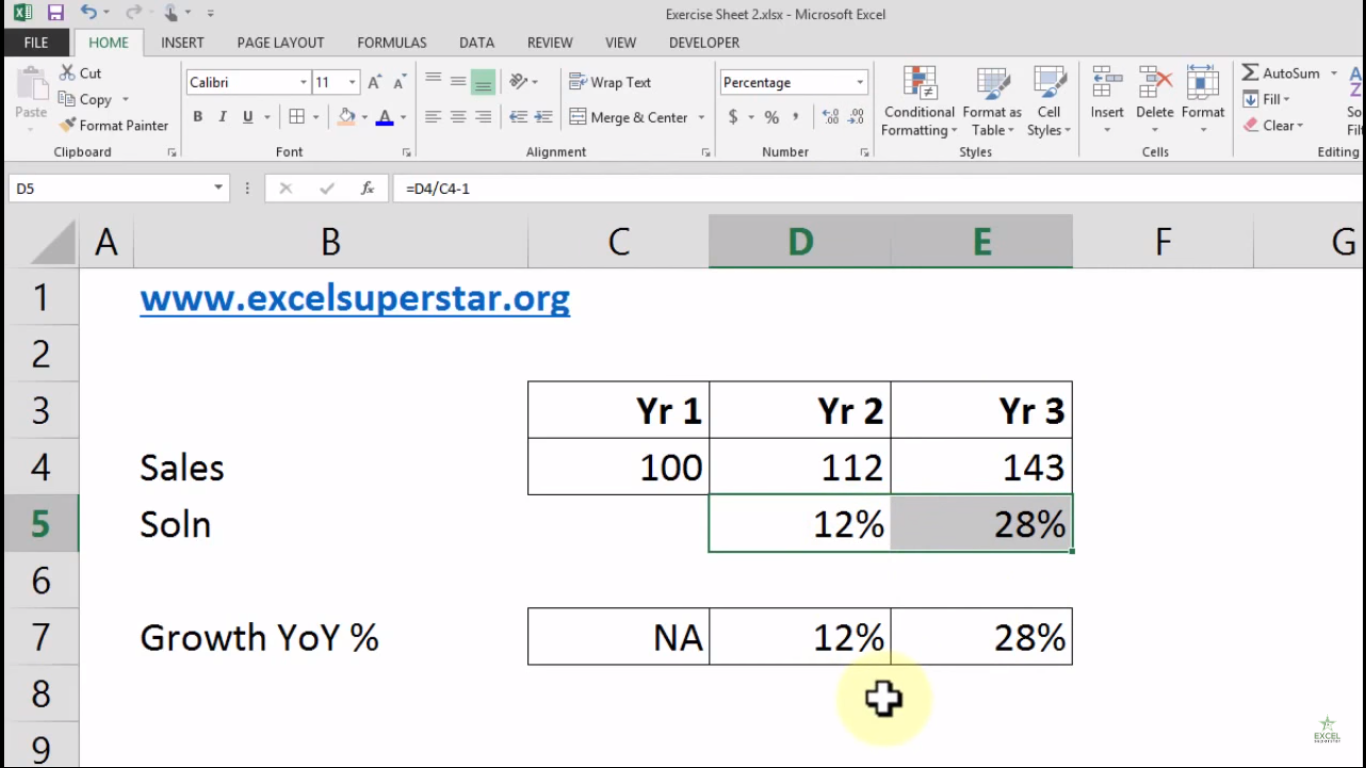1366x768 pixels.
Task: Expand the Fill Color dropdown arrow
Action: pos(364,117)
